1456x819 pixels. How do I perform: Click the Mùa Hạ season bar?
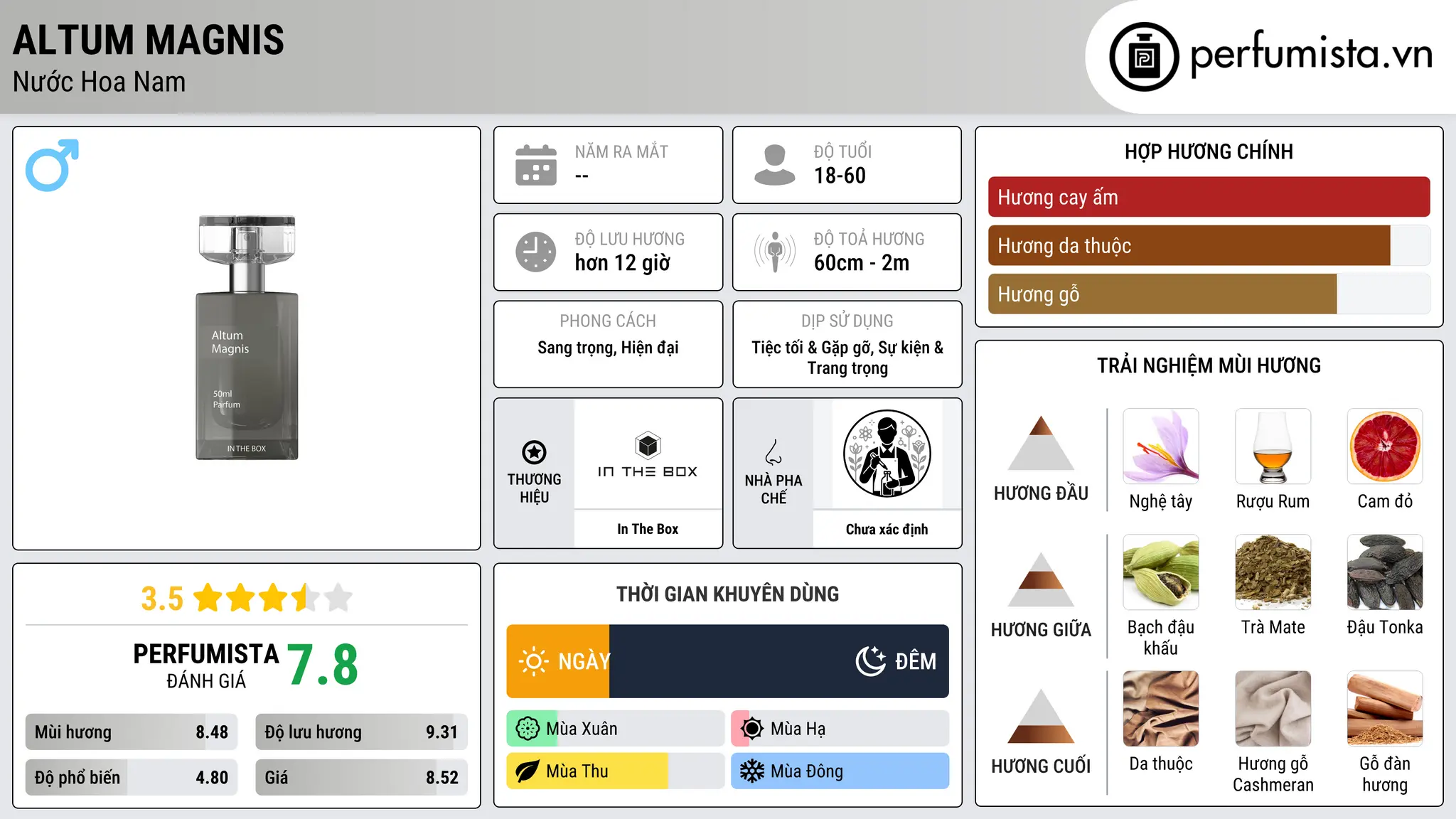coord(840,729)
